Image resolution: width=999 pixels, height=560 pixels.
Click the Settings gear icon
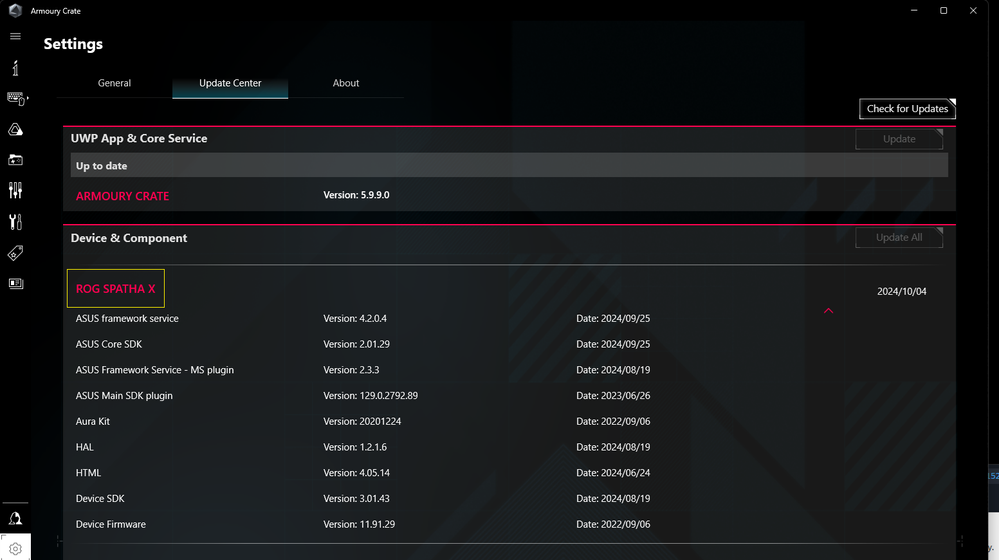coord(15,549)
